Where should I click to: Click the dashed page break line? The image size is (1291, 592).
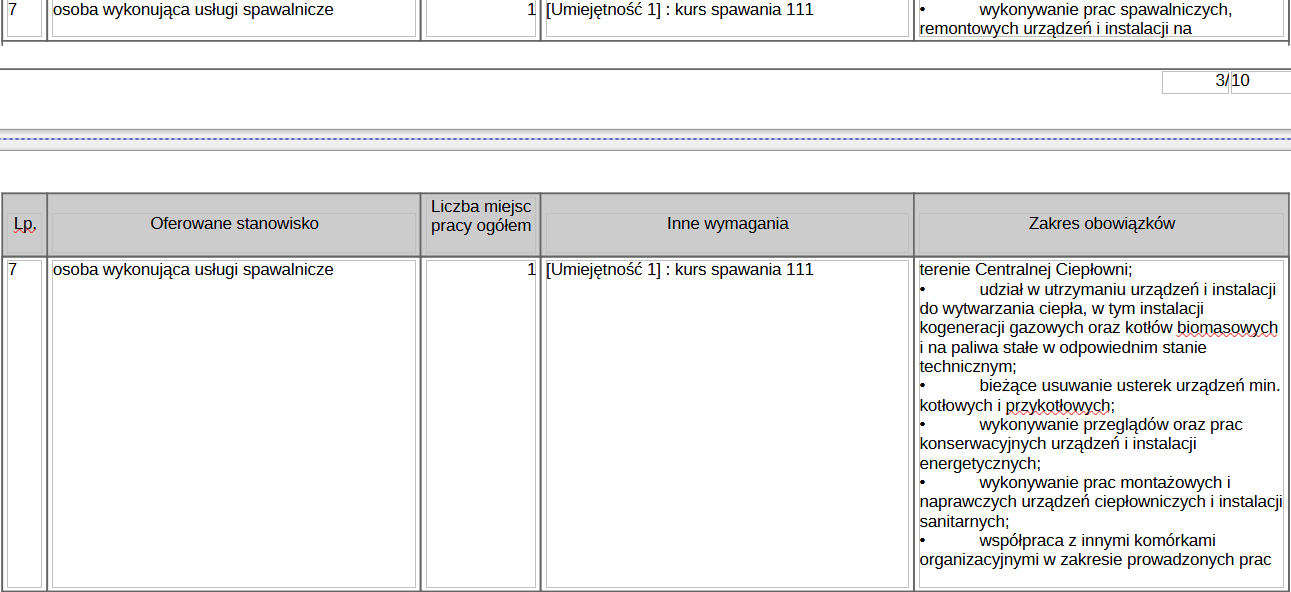[x=645, y=139]
